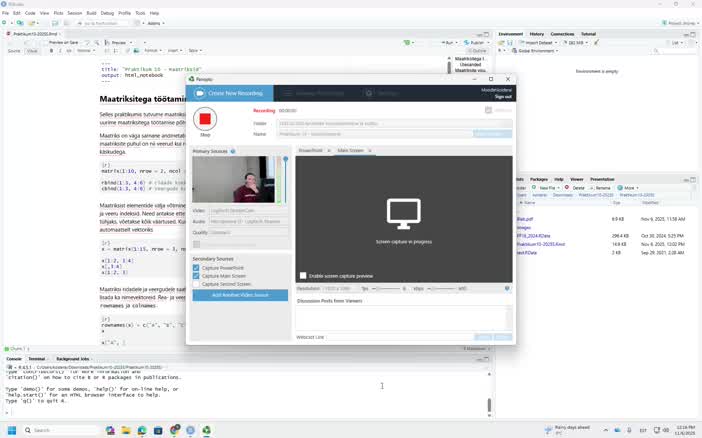Open the Normal paragraph style dropdown
This screenshot has width=702, height=438.
(86, 51)
